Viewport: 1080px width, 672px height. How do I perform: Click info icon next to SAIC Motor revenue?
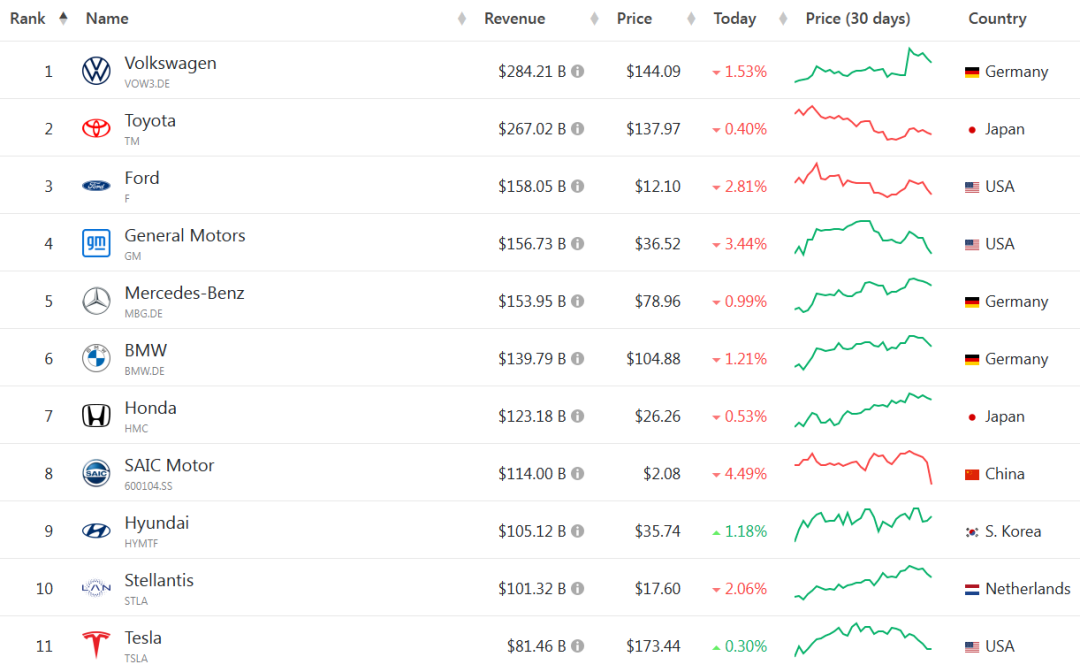coord(578,474)
